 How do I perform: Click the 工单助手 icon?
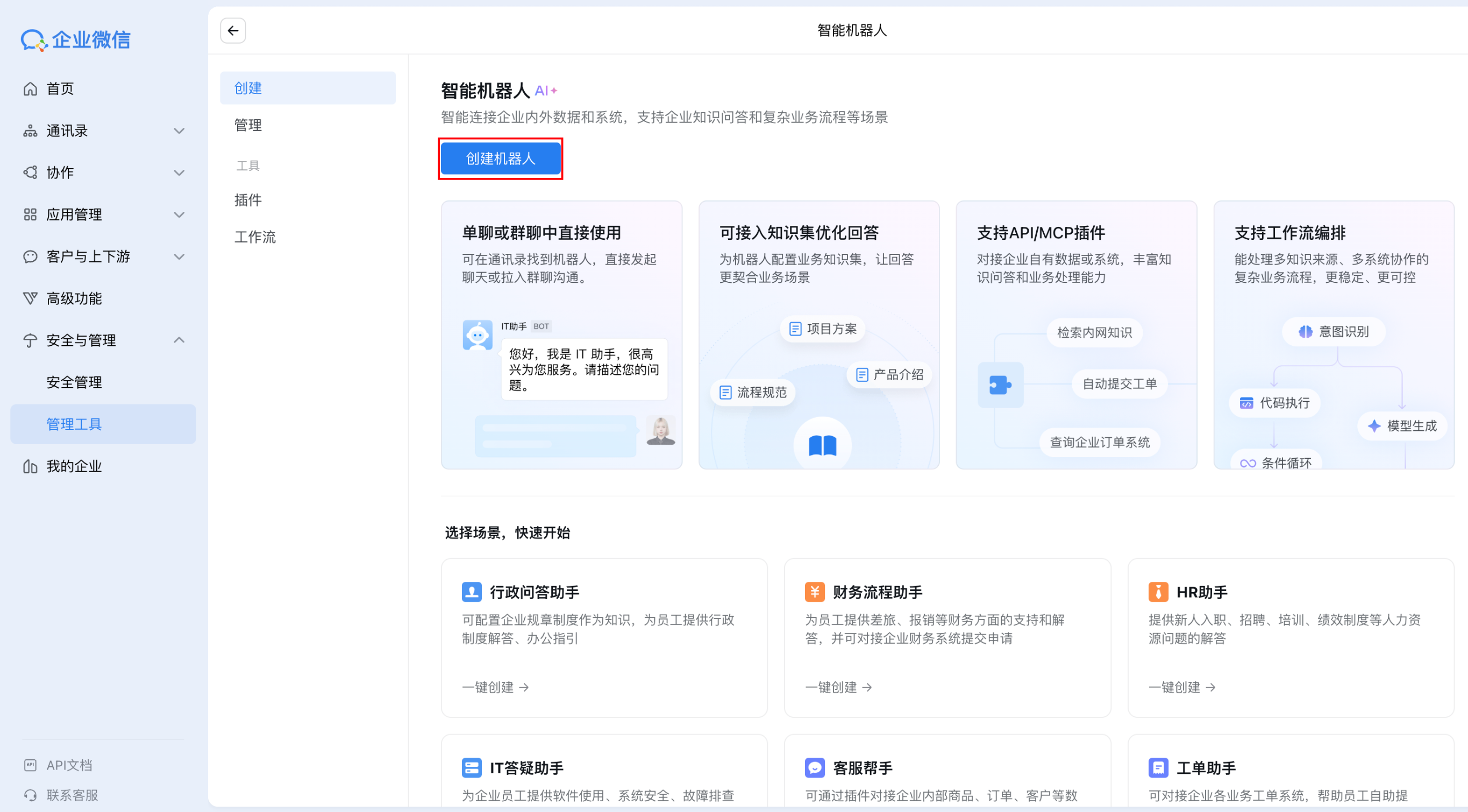(1159, 768)
